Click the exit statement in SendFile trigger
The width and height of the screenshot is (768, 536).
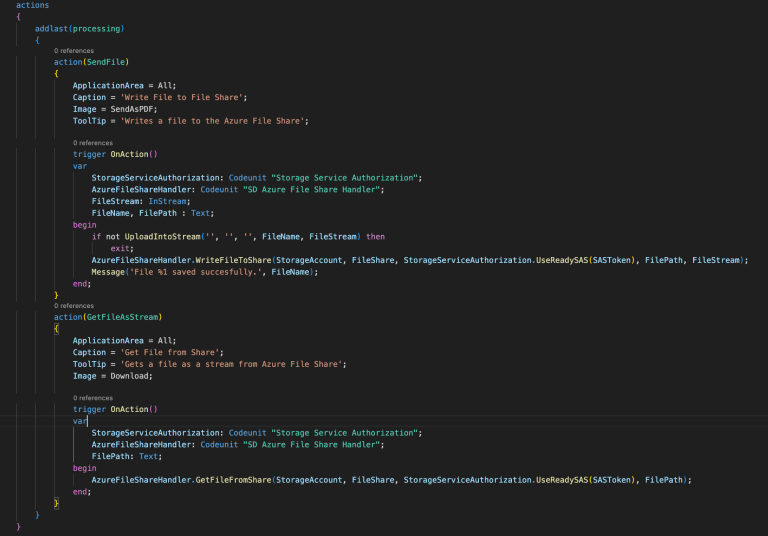click(121, 248)
